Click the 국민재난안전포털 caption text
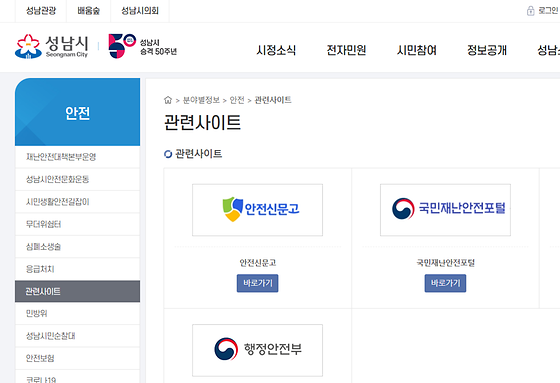560x383 pixels. point(445,263)
